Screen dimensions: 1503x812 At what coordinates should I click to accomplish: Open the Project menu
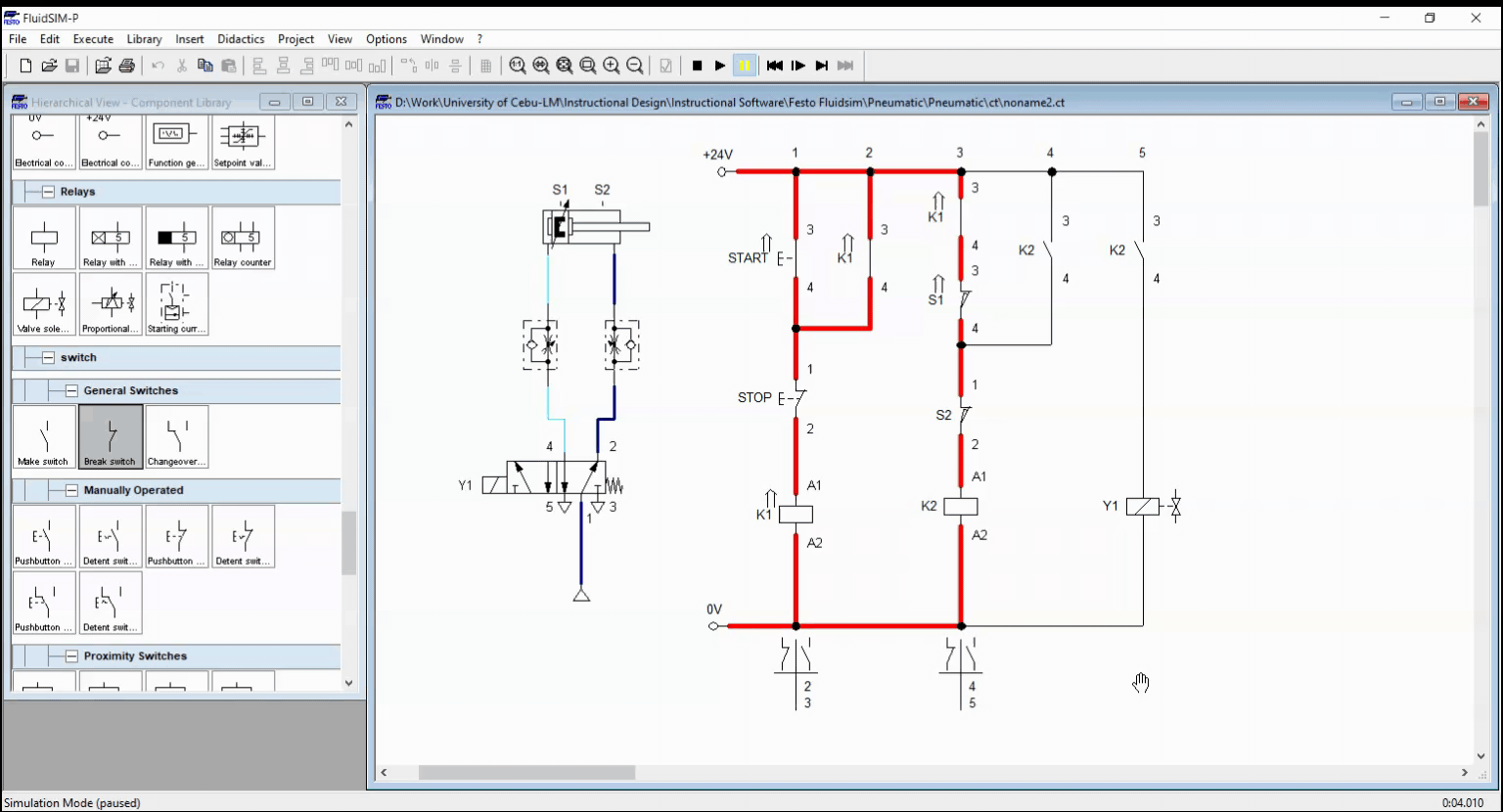(296, 39)
